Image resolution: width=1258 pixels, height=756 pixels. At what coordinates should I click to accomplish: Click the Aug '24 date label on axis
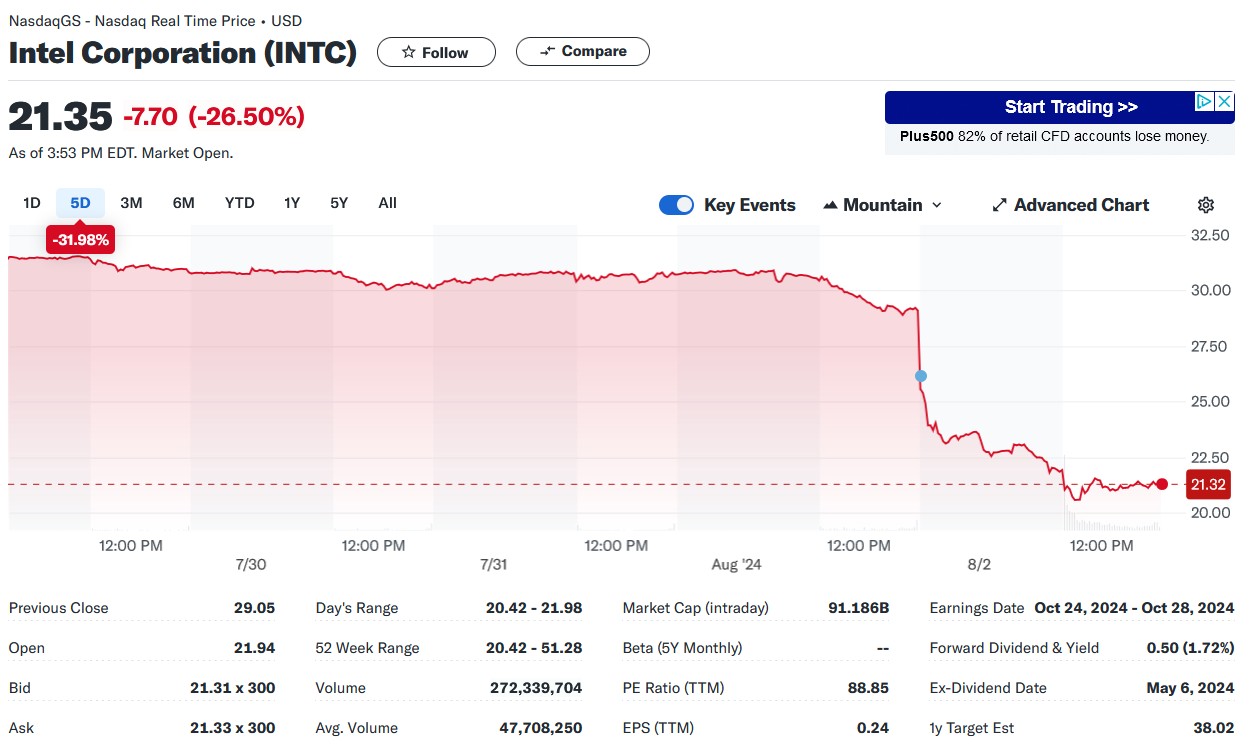(737, 564)
